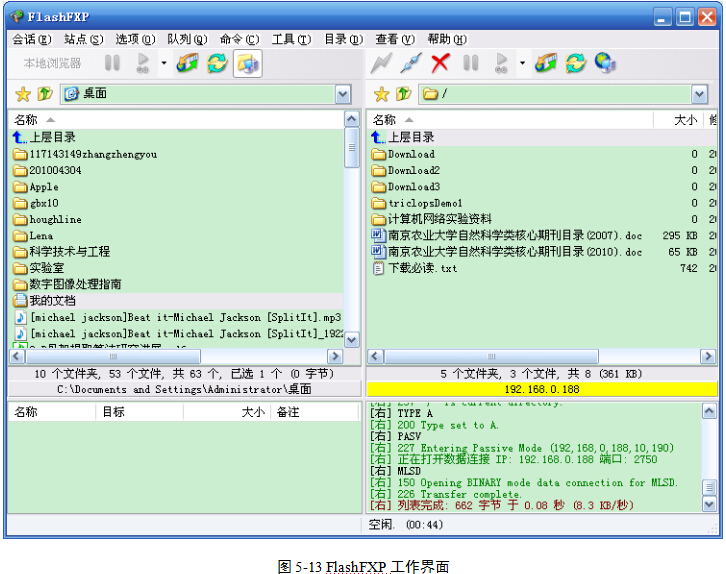Click the right pane favorites star icon
Image resolution: width=726 pixels, height=574 pixels.
pos(382,94)
